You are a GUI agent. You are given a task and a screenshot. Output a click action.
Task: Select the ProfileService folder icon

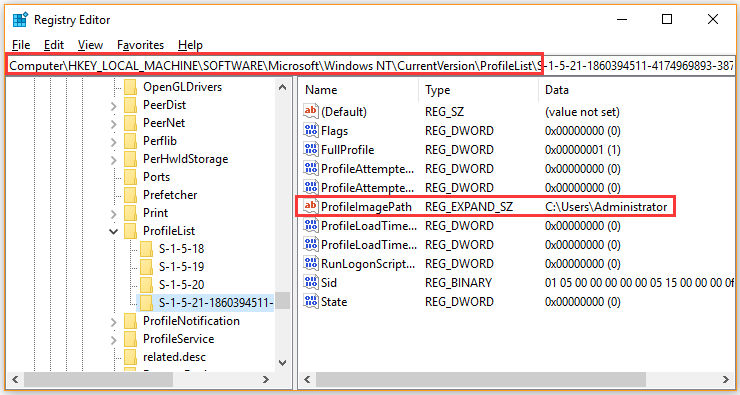coord(130,339)
